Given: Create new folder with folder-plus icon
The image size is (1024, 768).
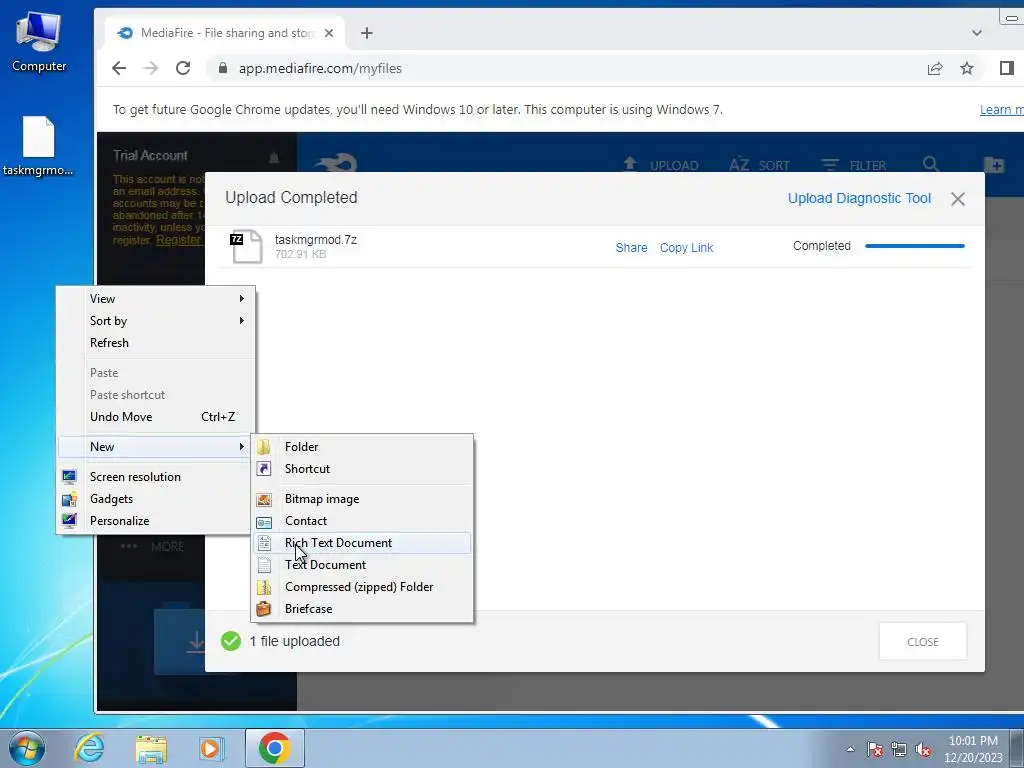Looking at the screenshot, I should (x=993, y=165).
